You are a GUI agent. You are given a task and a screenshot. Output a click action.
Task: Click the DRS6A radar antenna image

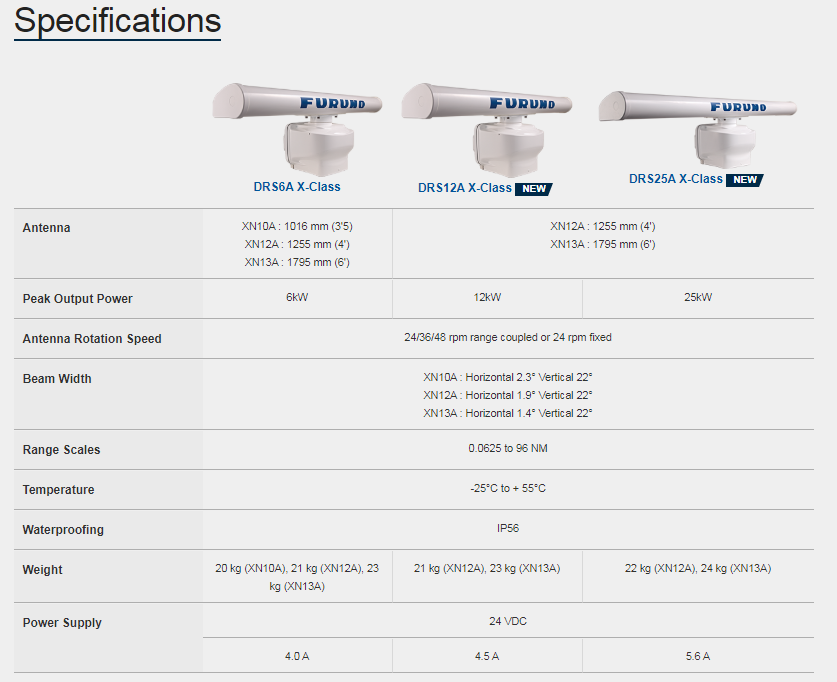coord(297,129)
